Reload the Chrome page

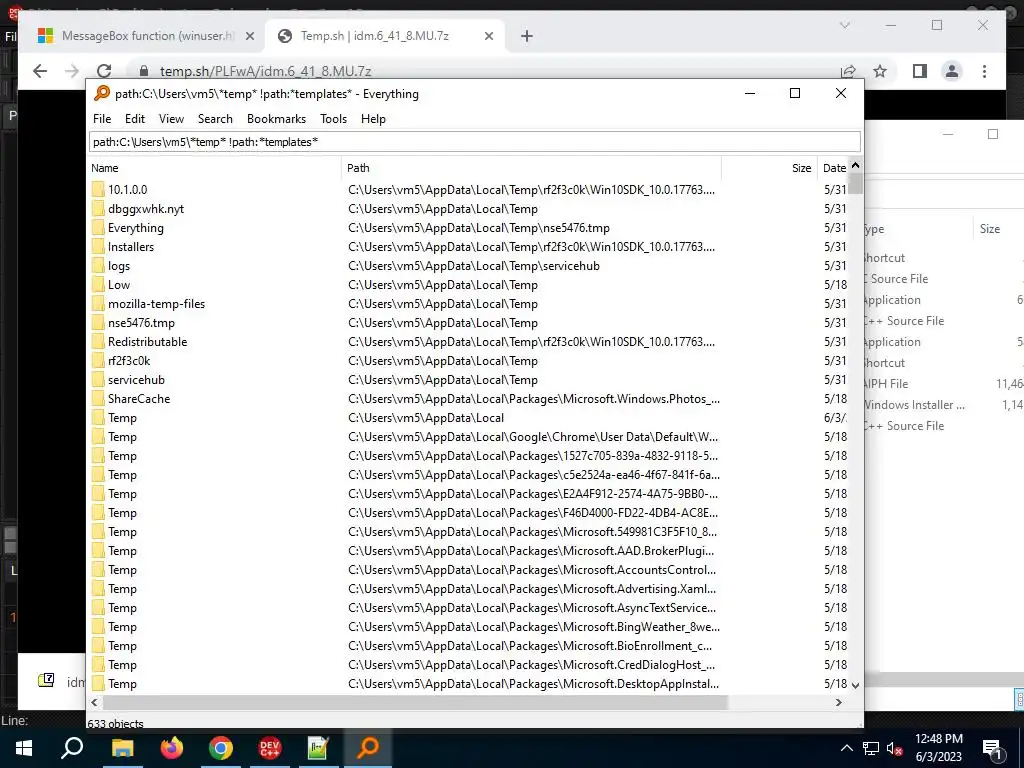point(104,71)
